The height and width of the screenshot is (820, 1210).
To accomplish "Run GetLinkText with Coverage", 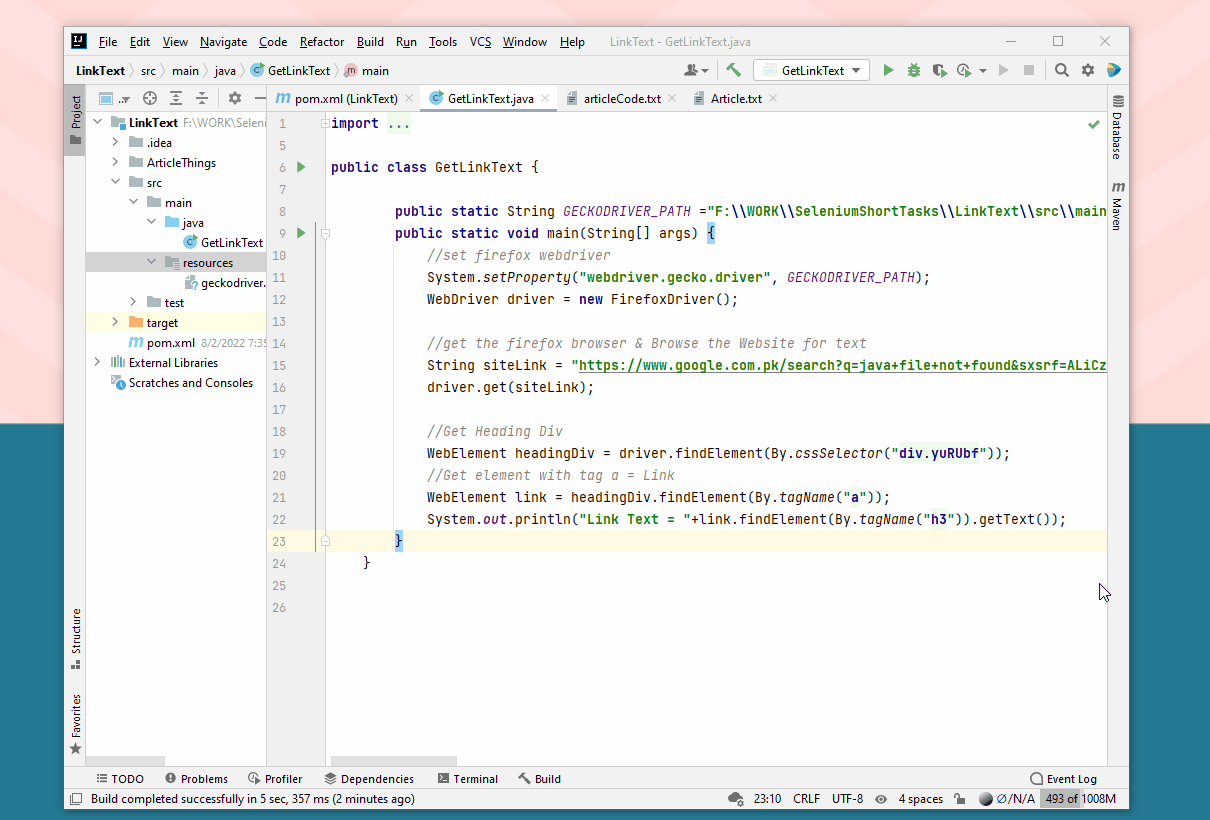I will [x=938, y=70].
